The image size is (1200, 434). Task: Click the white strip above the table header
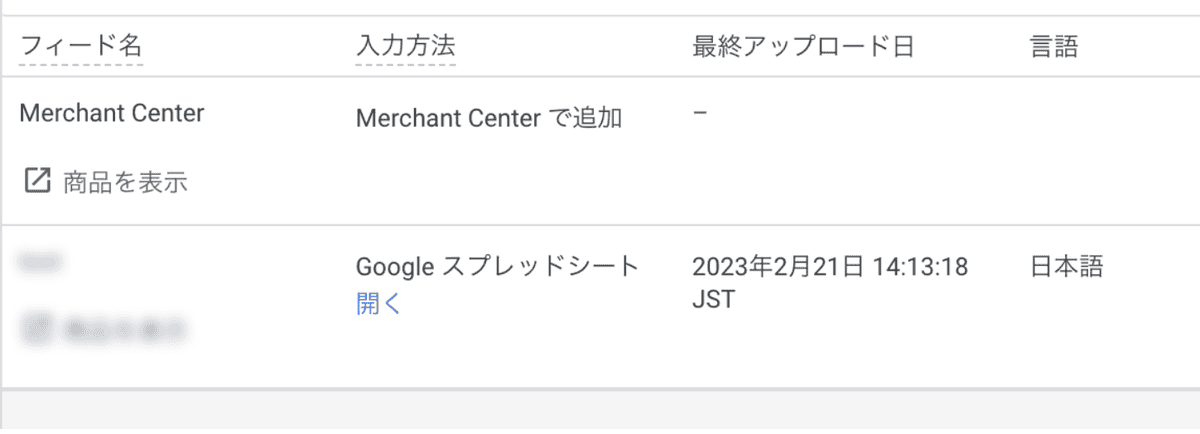click(x=600, y=6)
